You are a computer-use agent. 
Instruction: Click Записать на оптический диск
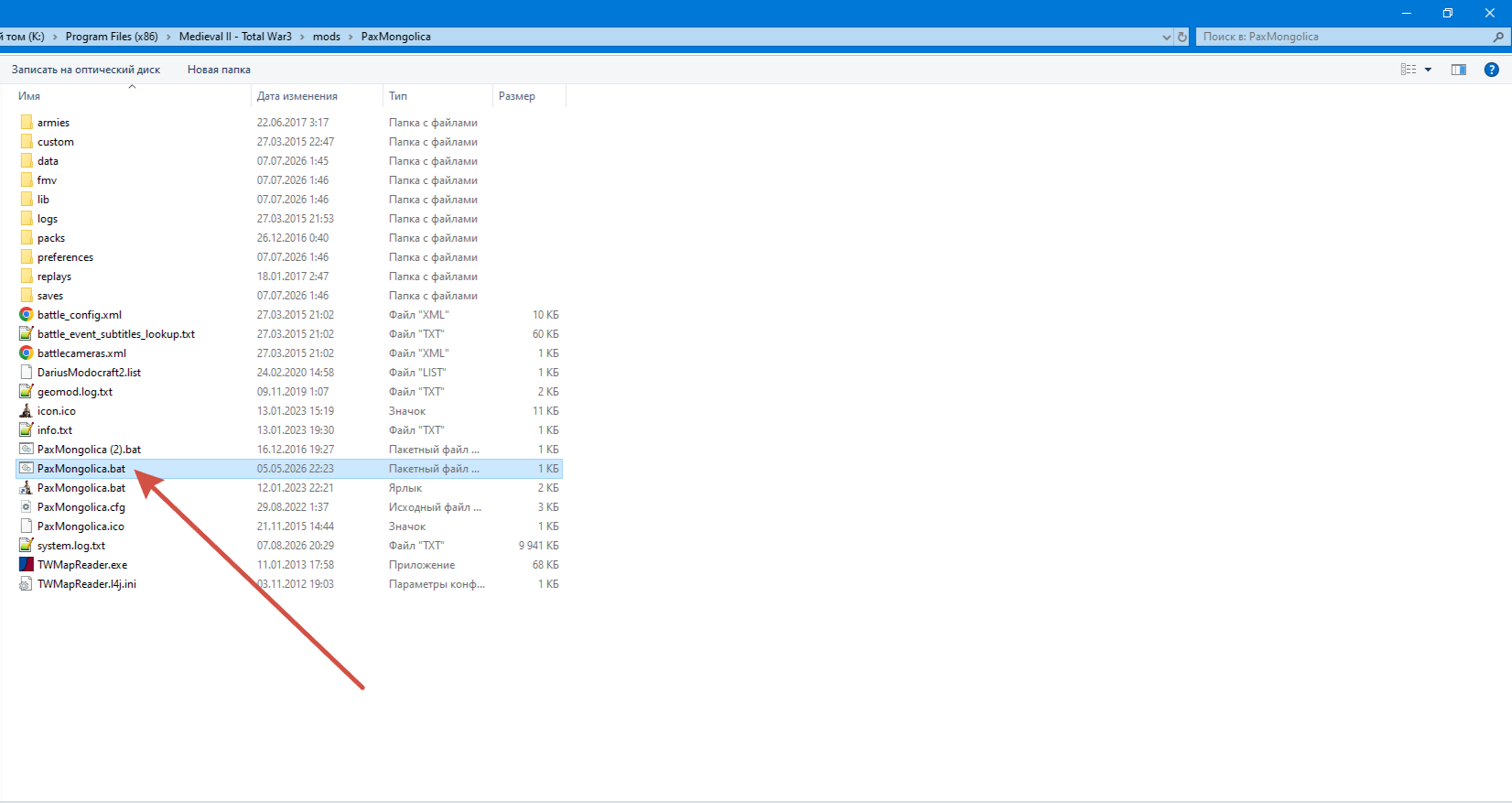pos(86,70)
